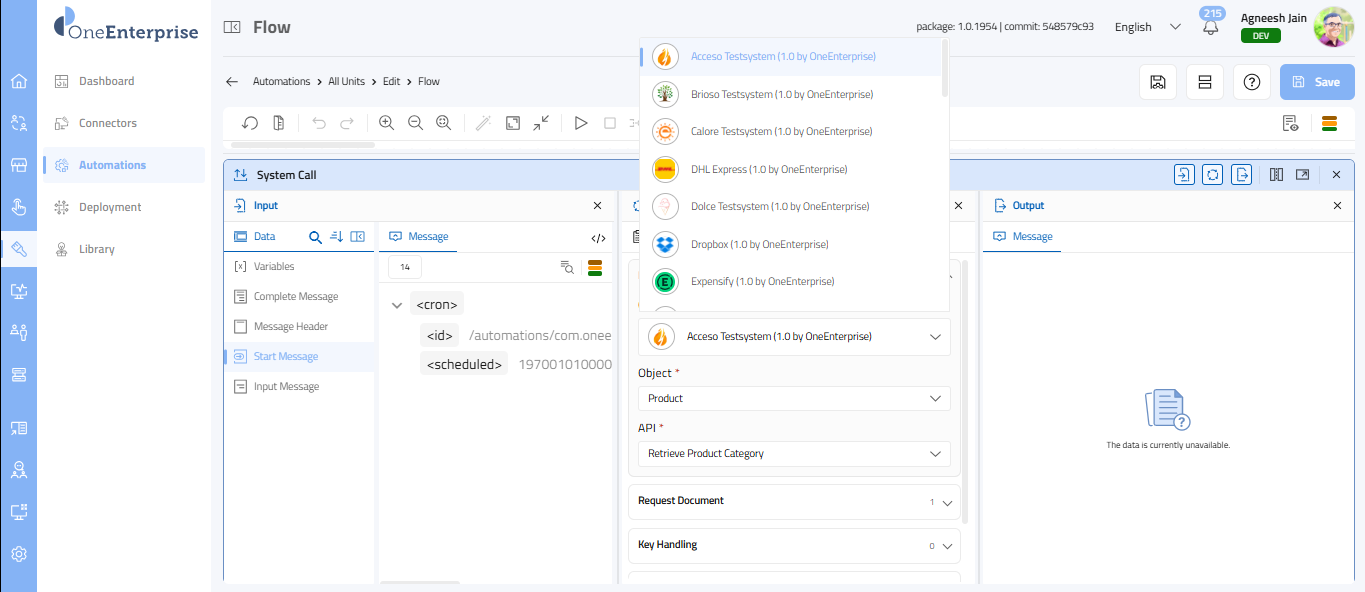Toggle the Input panel visibility in System Call header
This screenshot has height=592, width=1365.
[1184, 175]
